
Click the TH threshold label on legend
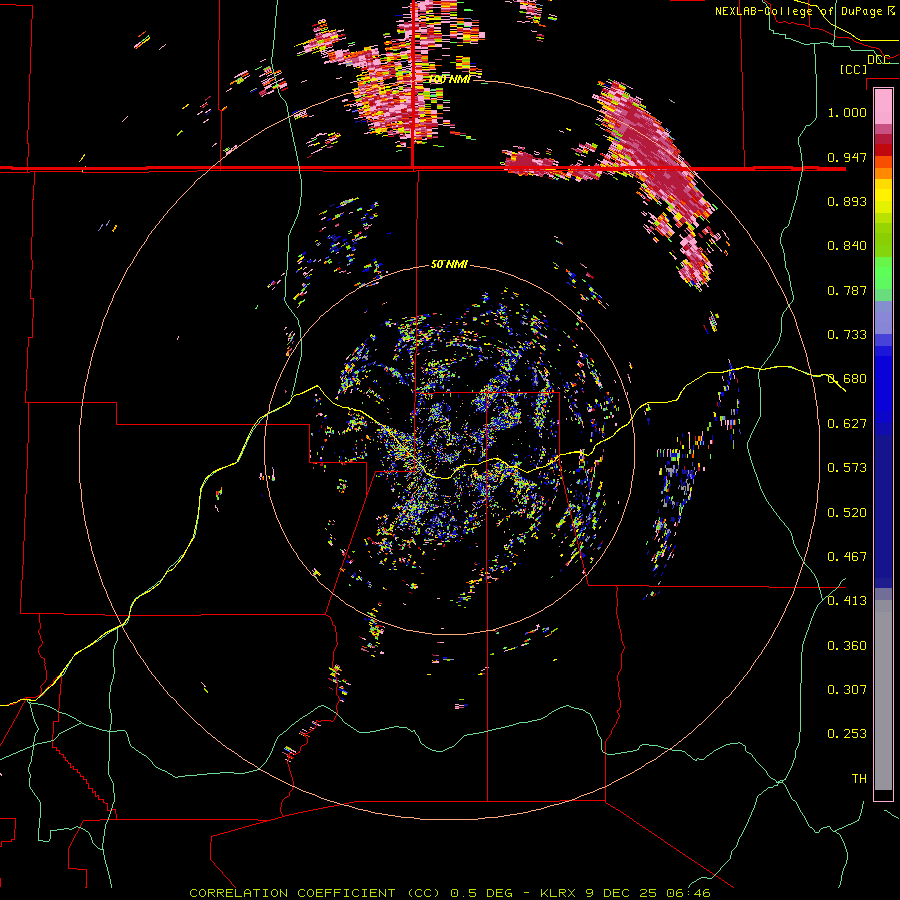pyautogui.click(x=859, y=779)
